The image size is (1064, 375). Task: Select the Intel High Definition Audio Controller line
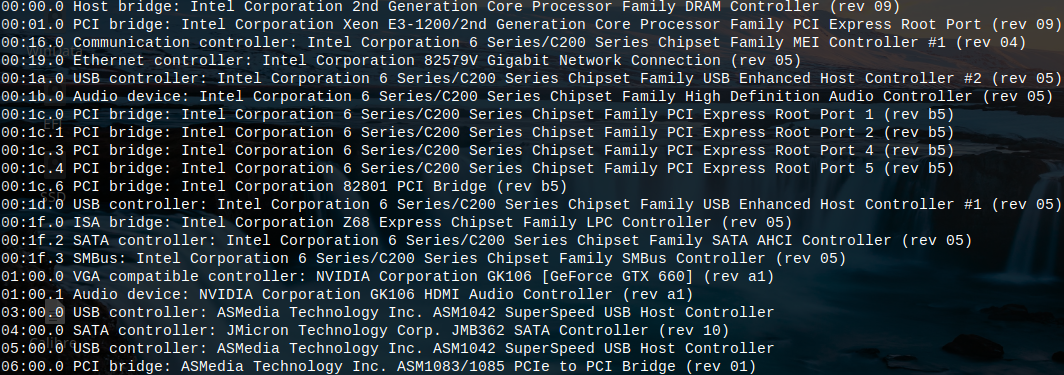tap(527, 97)
